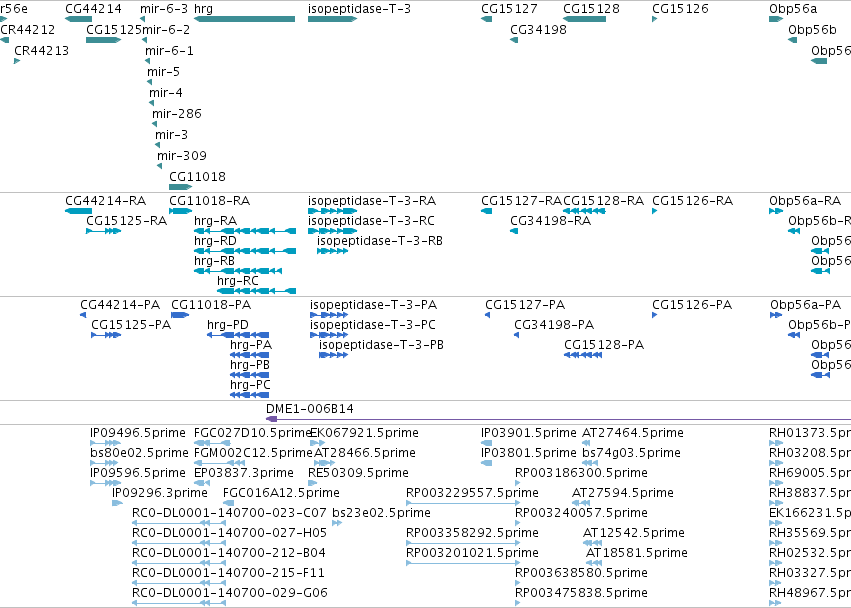851x608 pixels.
Task: Select the bs80e02.5prime EST
Action: pos(104,464)
